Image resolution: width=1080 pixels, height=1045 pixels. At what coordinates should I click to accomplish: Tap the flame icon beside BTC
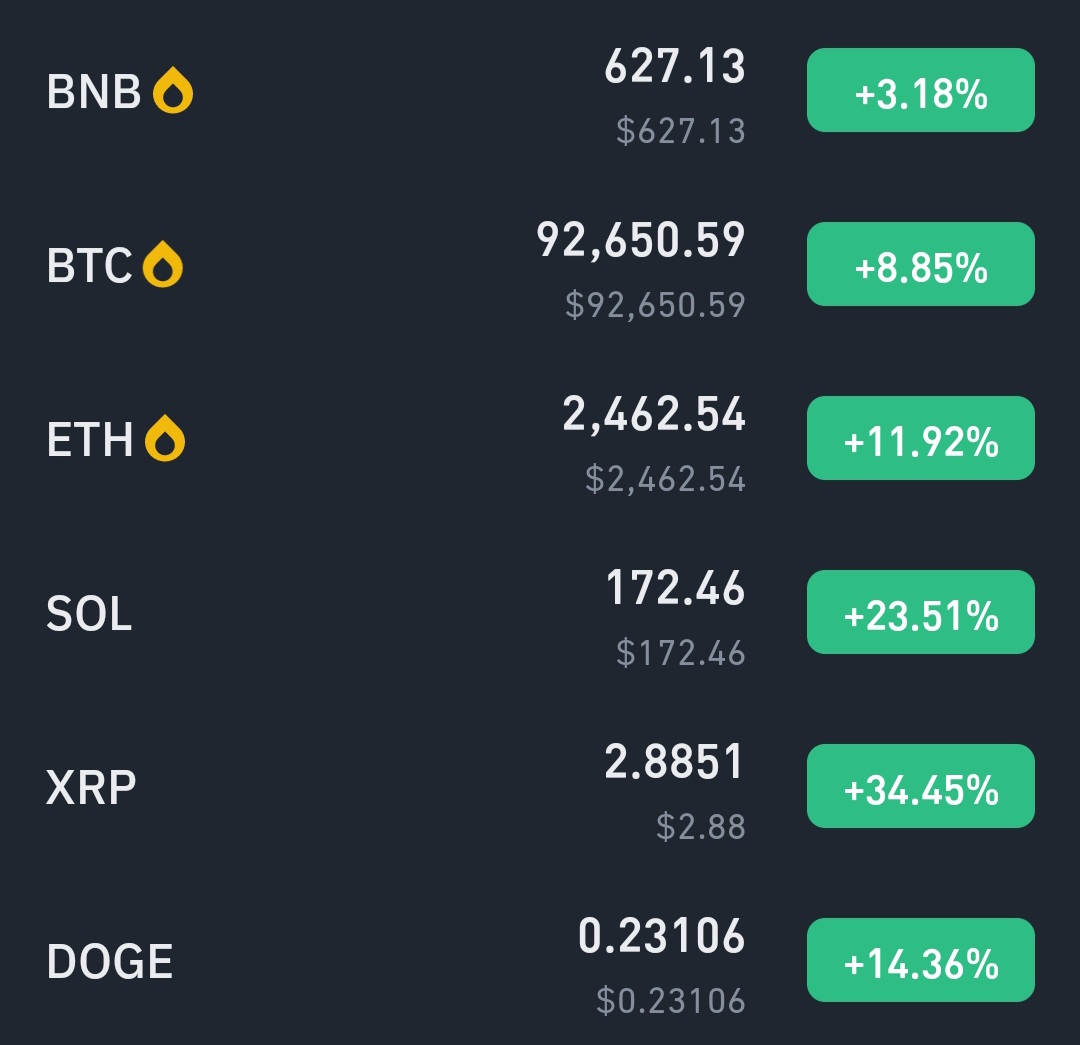(163, 265)
